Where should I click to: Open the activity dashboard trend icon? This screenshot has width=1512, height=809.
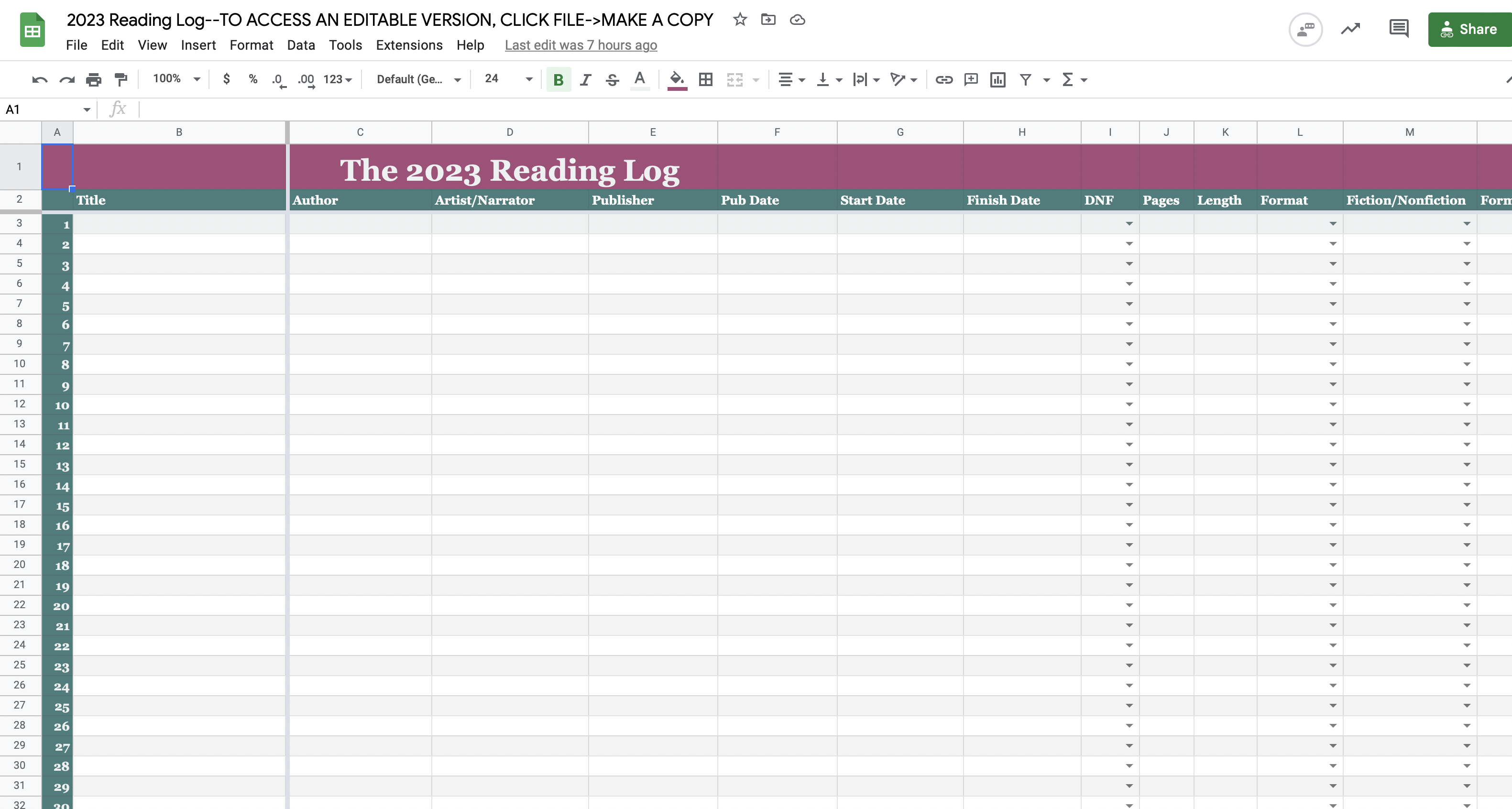click(x=1350, y=29)
